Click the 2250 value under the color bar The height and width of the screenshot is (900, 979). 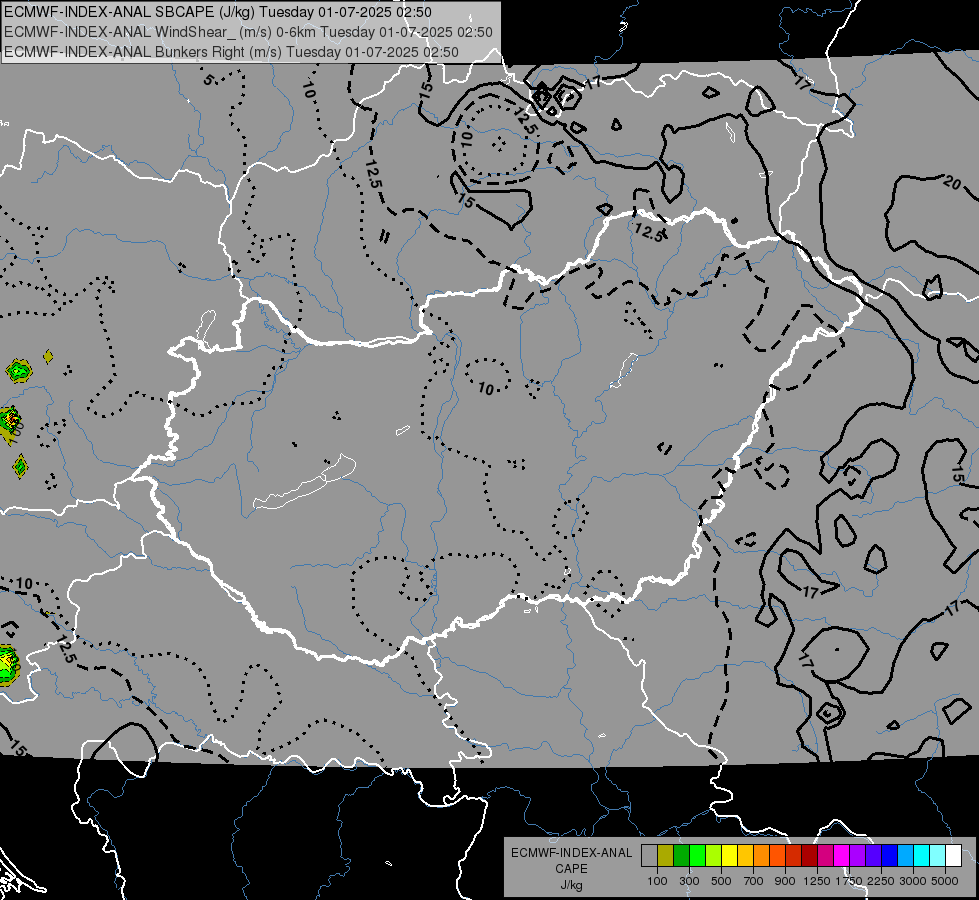[x=881, y=881]
